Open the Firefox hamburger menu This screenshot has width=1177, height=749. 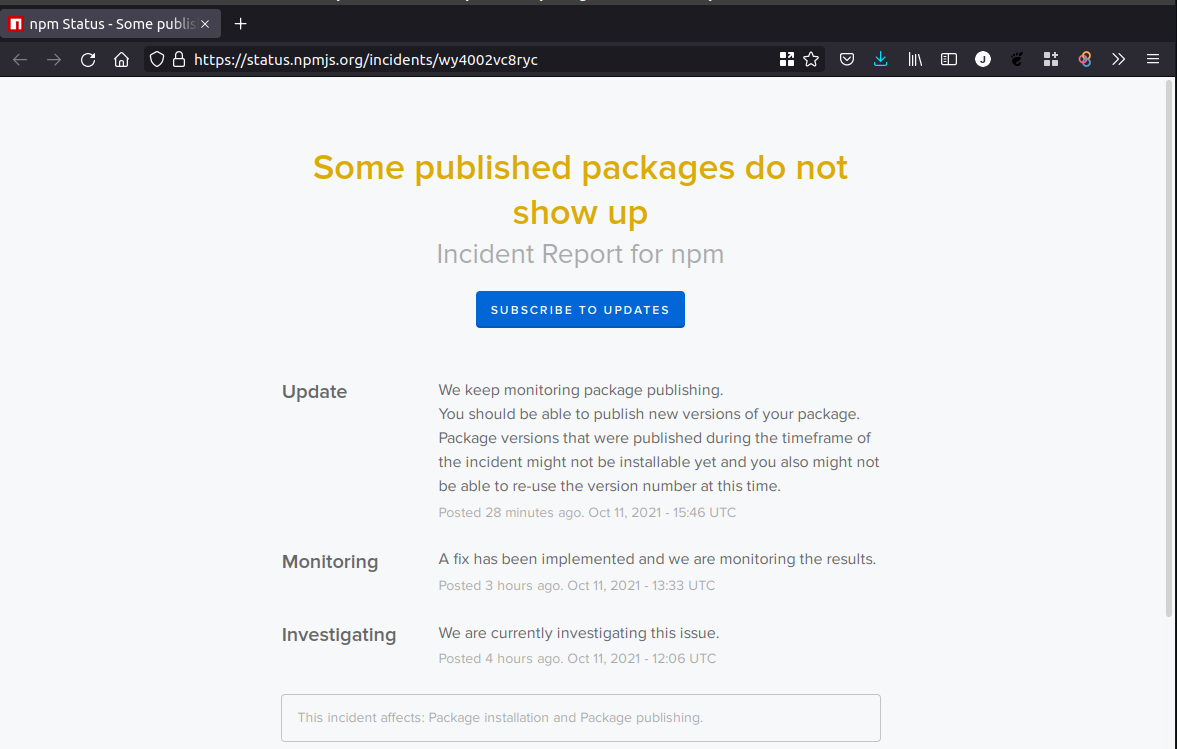pos(1153,60)
